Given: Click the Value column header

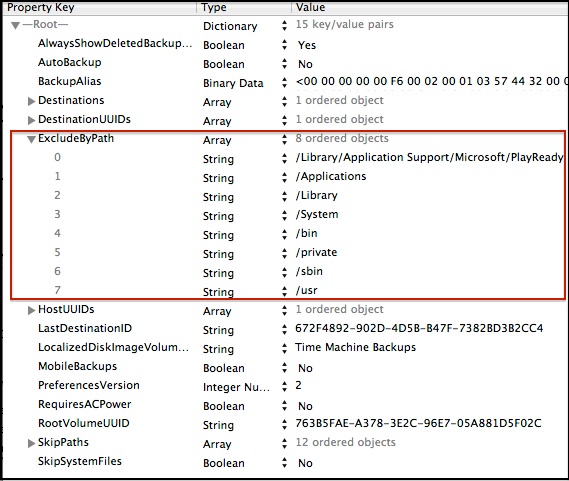Looking at the screenshot, I should tap(310, 7).
